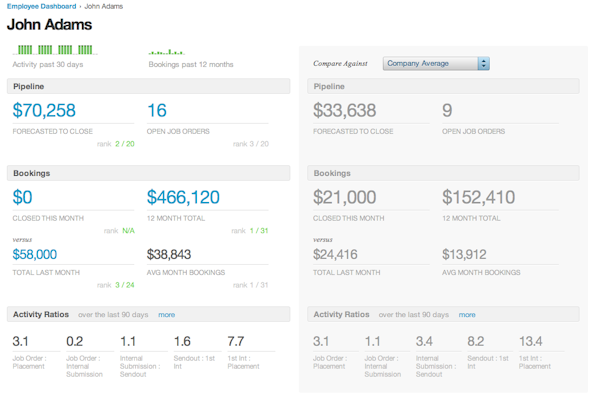600x395 pixels.
Task: Open more Activity Ratios for John Adams
Action: [166, 315]
